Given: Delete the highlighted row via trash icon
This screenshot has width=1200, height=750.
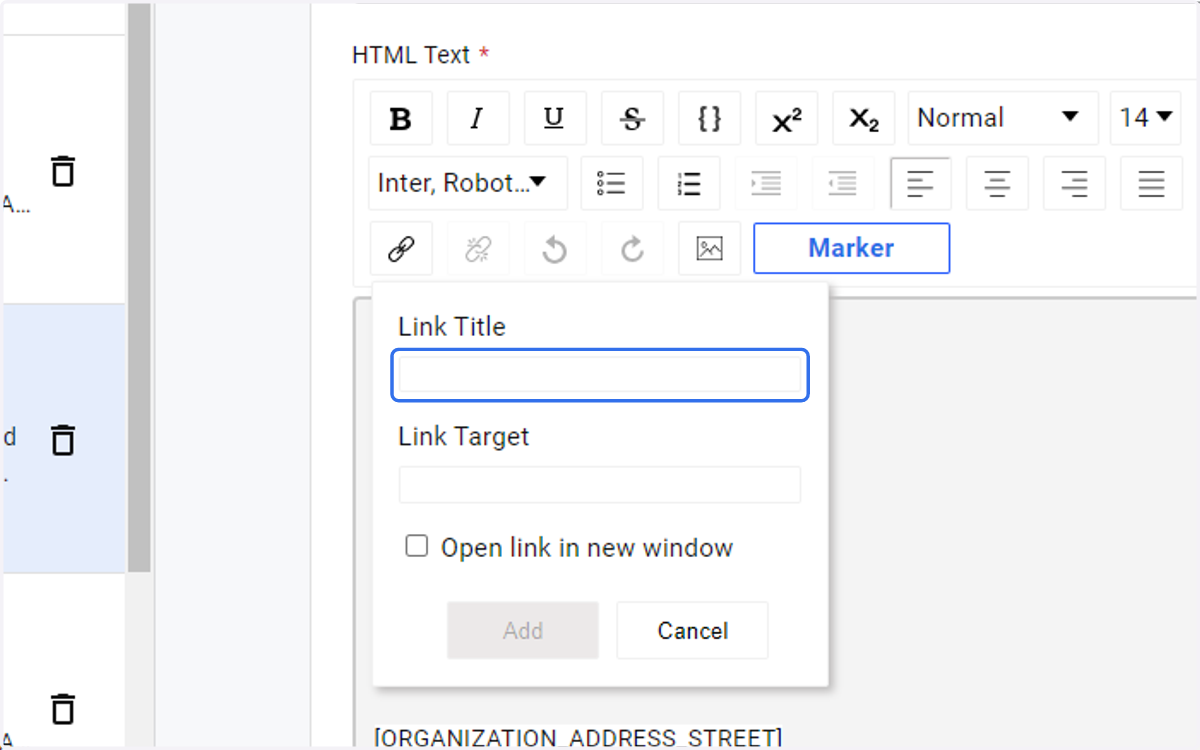Looking at the screenshot, I should [x=63, y=439].
